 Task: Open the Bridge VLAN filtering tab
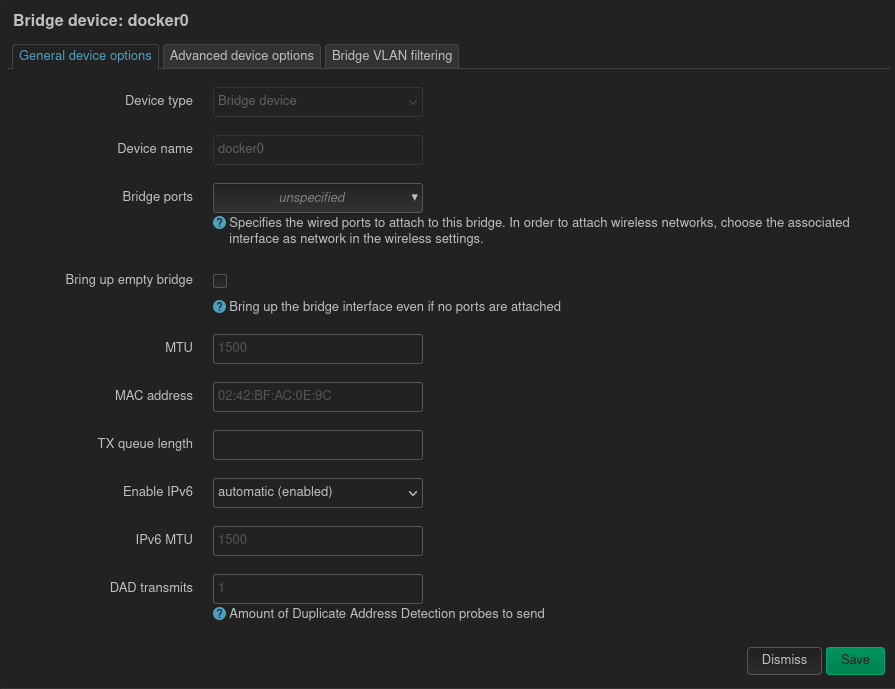tap(392, 56)
